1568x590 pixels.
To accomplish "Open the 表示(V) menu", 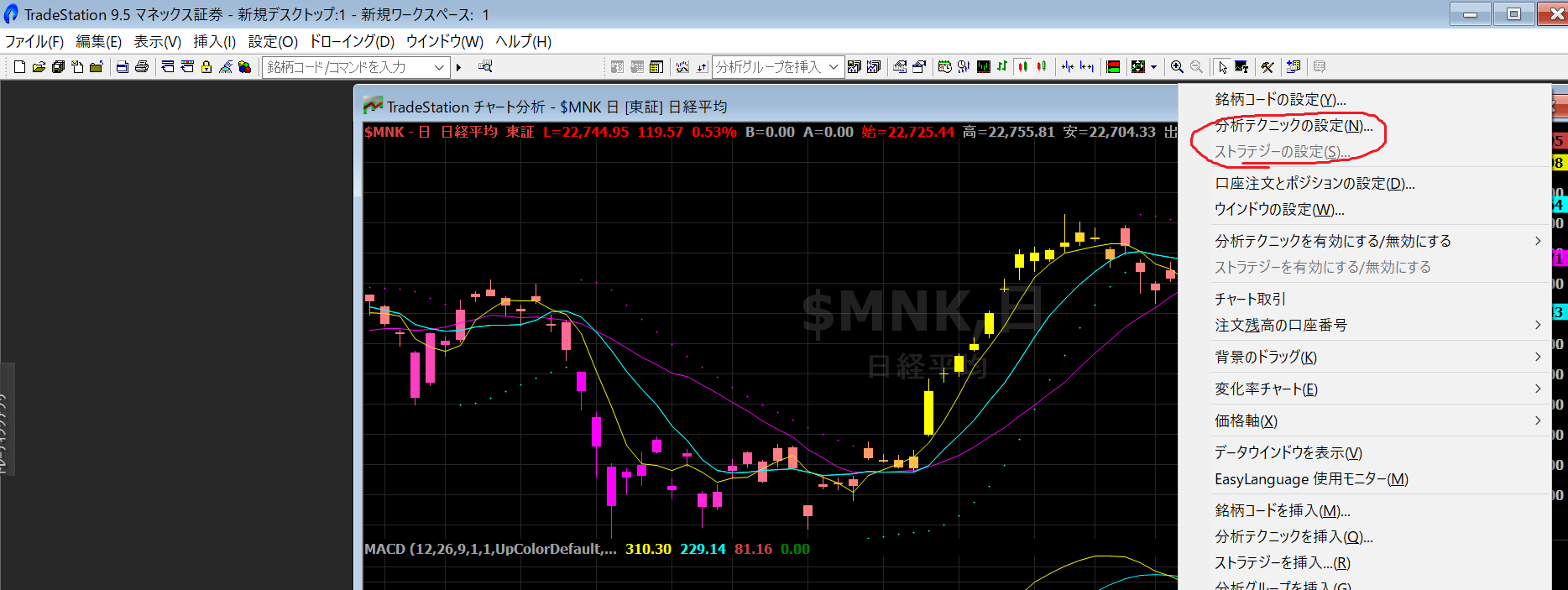I will [x=158, y=41].
